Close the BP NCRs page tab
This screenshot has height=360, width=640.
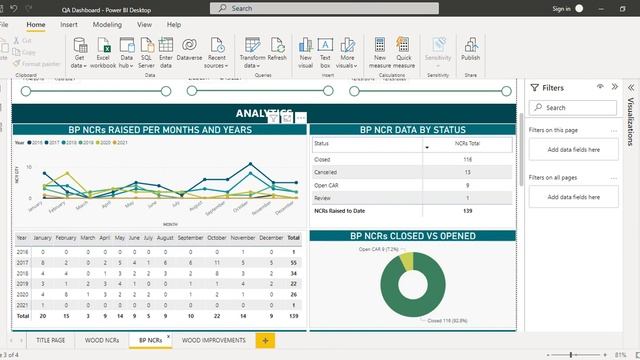[168, 336]
